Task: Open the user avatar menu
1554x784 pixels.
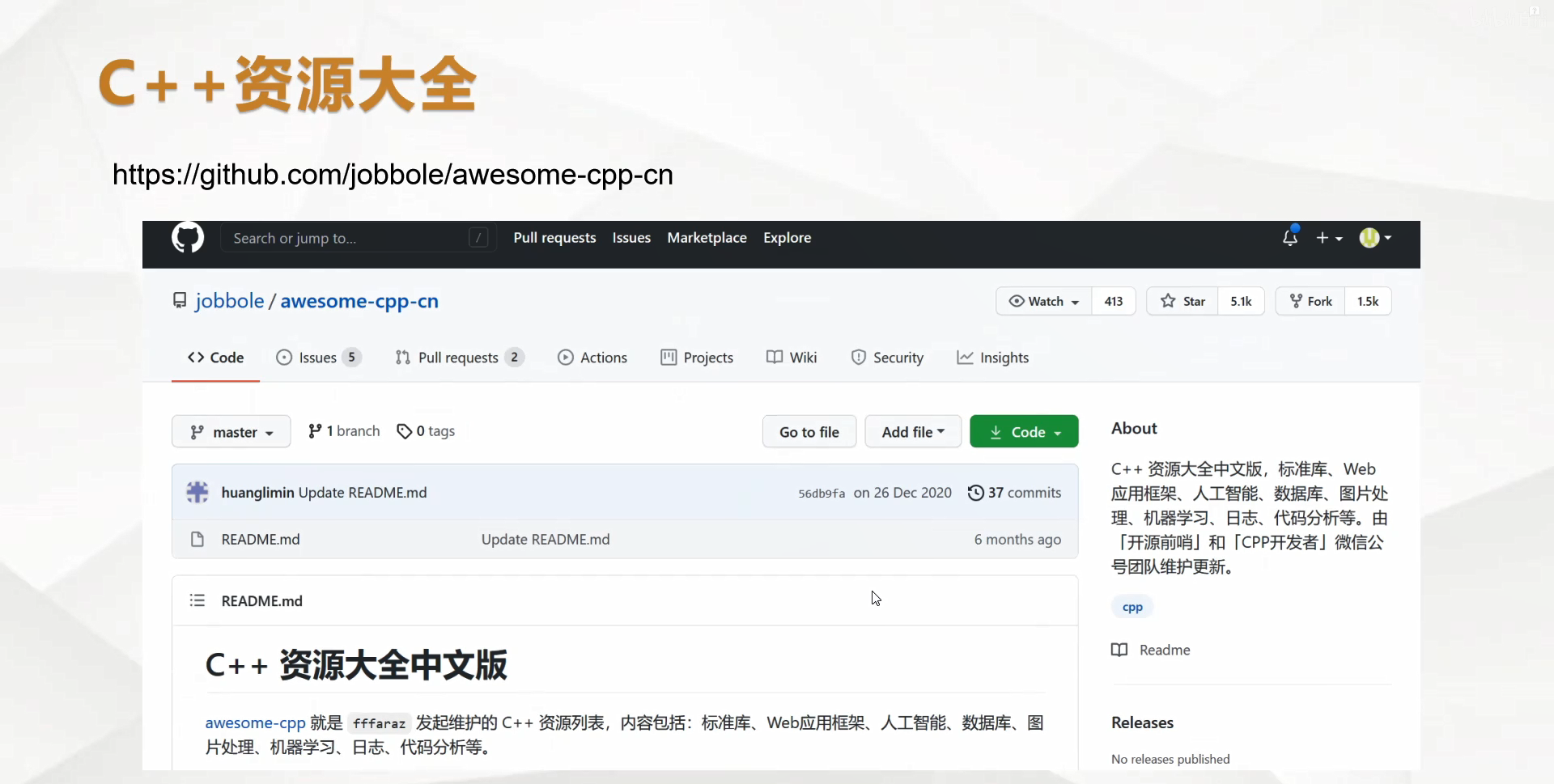Action: click(x=1375, y=238)
